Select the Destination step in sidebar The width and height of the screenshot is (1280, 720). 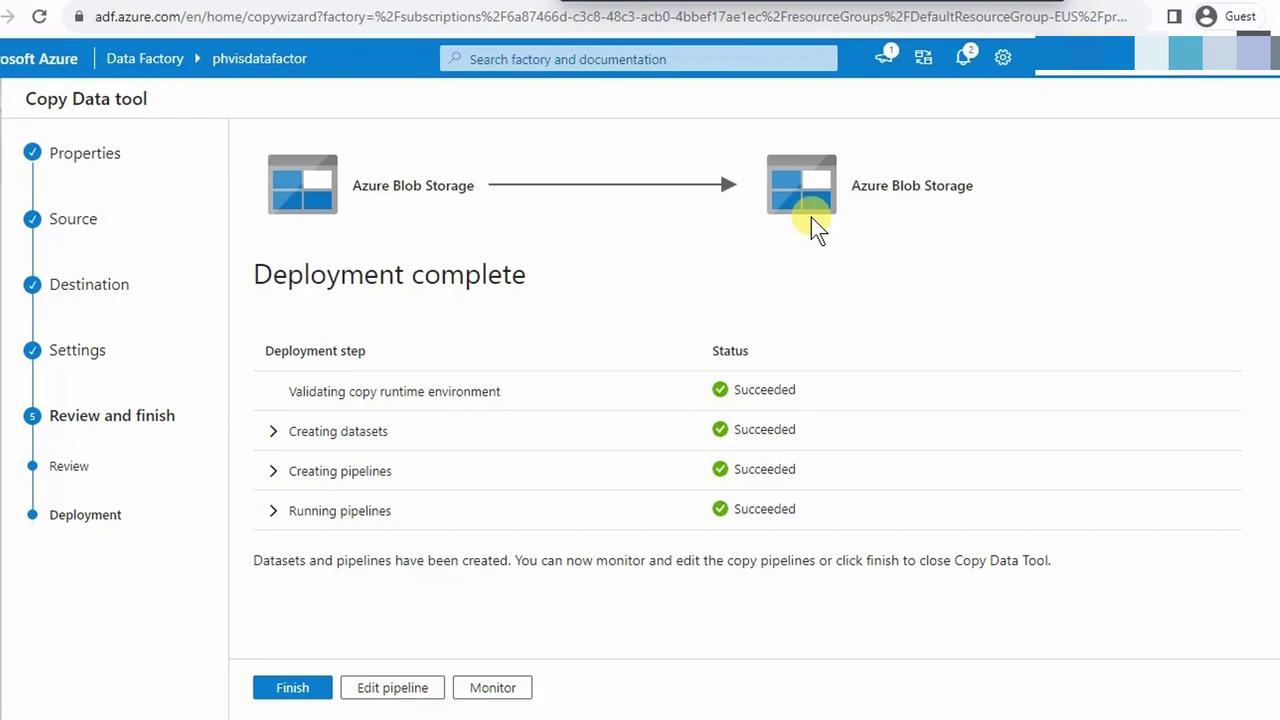[x=89, y=285]
